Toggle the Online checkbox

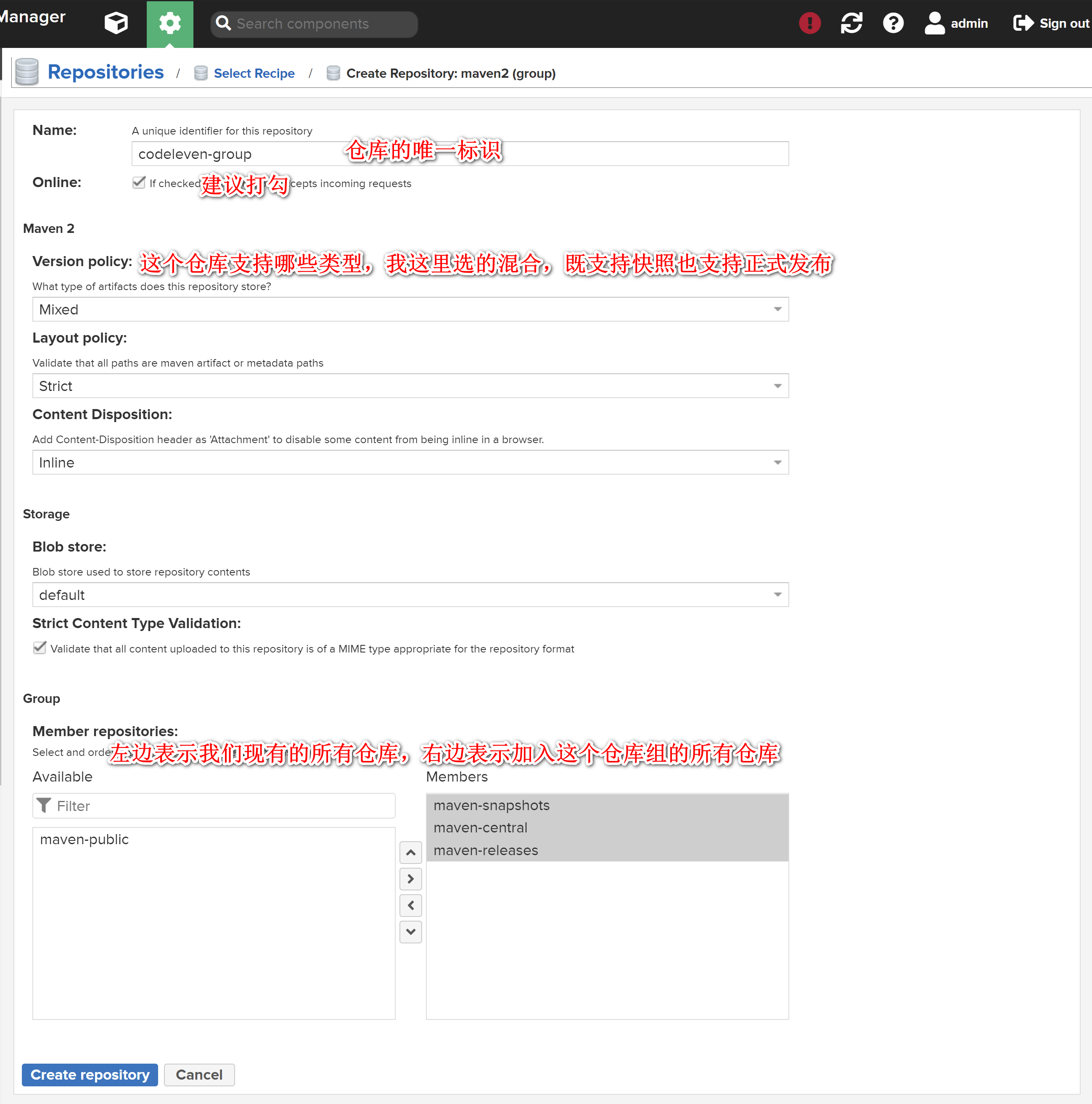pyautogui.click(x=139, y=183)
